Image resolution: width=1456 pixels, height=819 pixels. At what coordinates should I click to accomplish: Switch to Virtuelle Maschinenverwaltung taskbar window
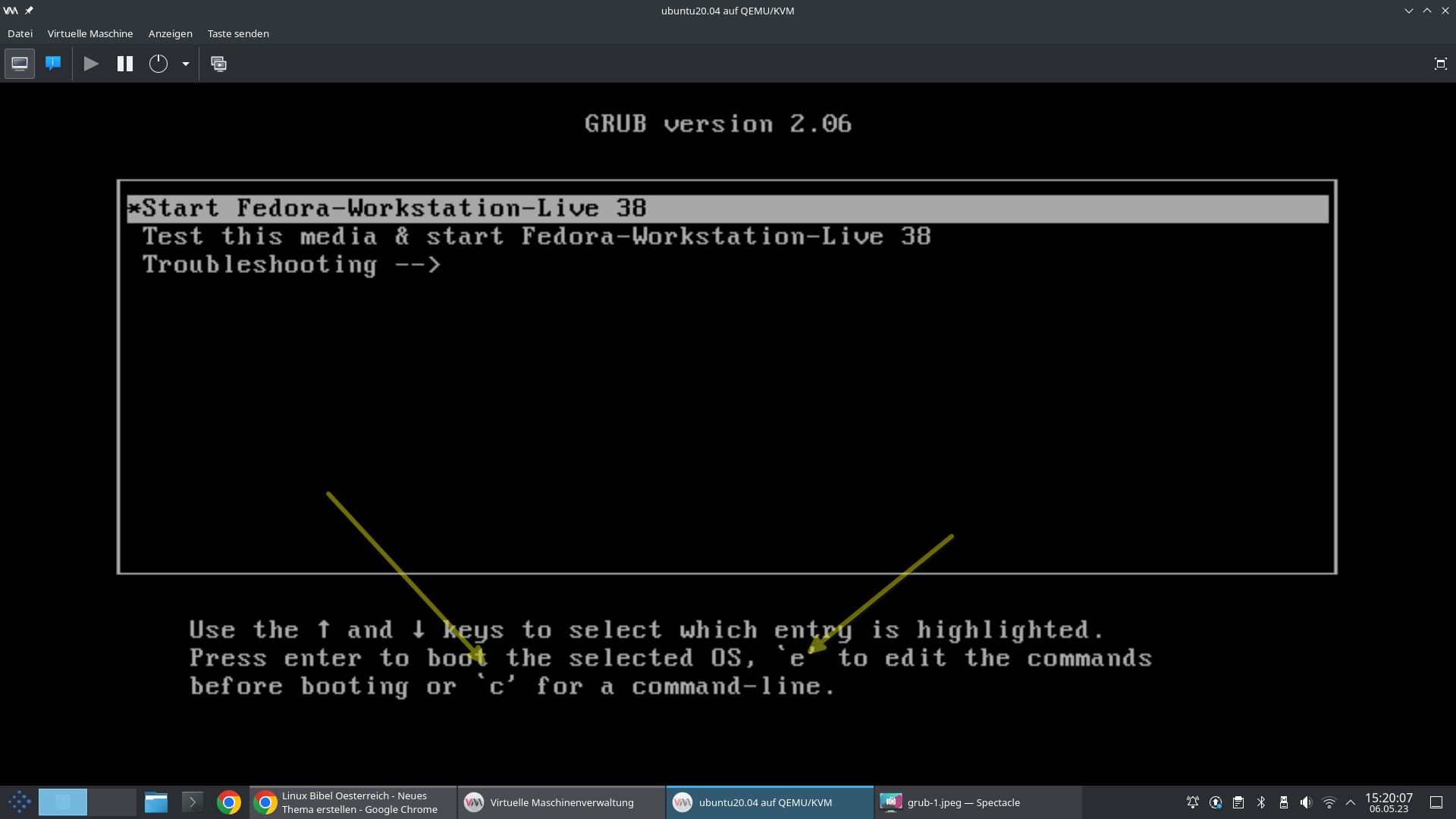pyautogui.click(x=561, y=802)
